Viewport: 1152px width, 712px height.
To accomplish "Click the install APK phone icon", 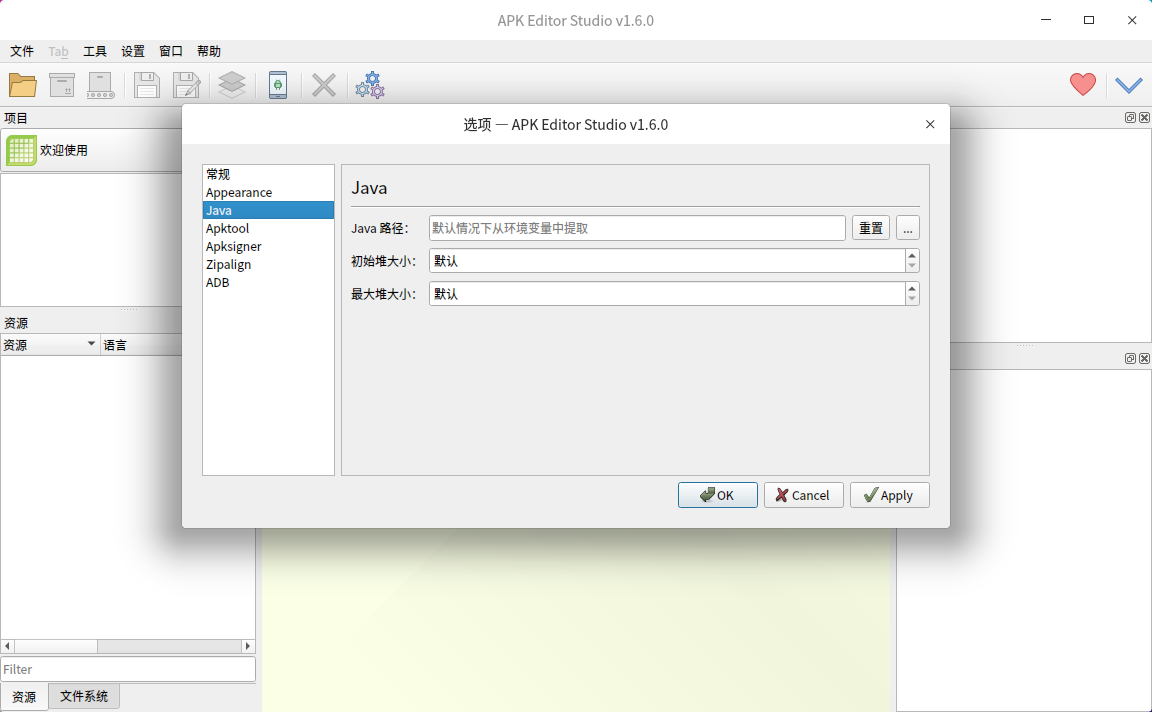I will pos(278,85).
